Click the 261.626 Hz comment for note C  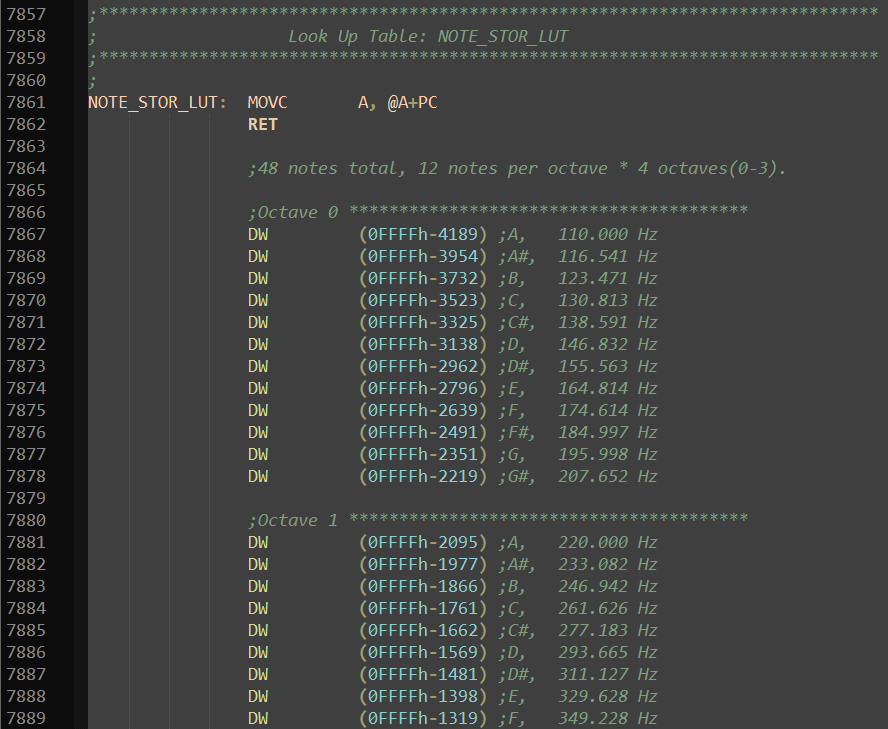click(607, 608)
